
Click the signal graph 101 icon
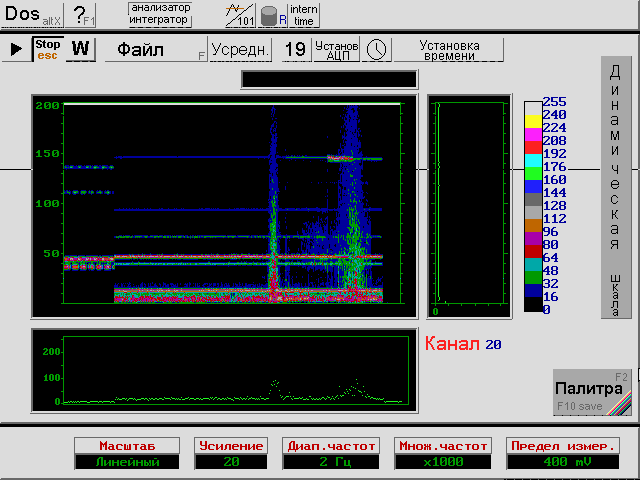coord(239,15)
